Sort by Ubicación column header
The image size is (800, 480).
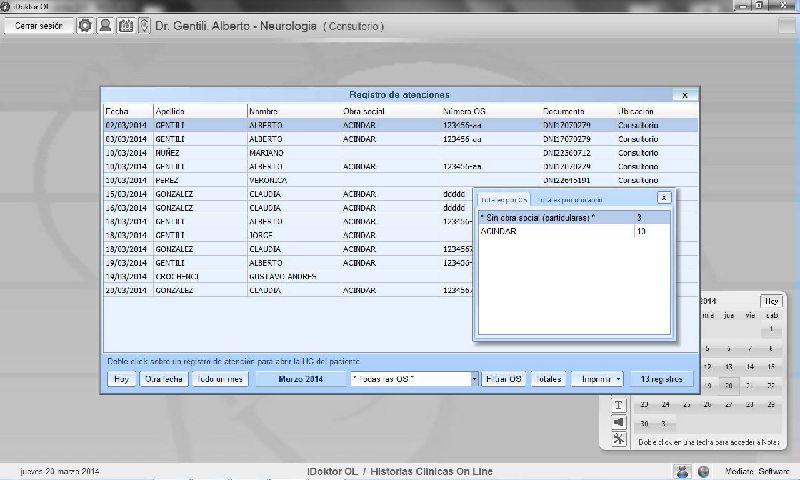point(657,111)
